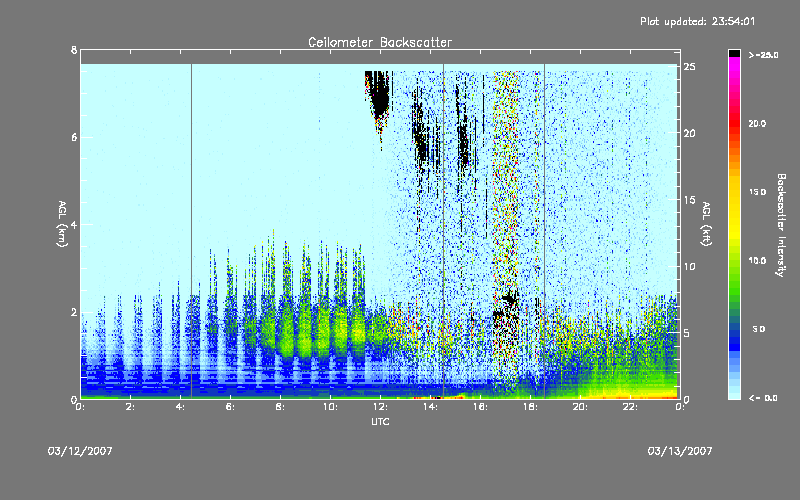Click the "8" tick on the km axis
The width and height of the screenshot is (800, 500).
pos(74,50)
